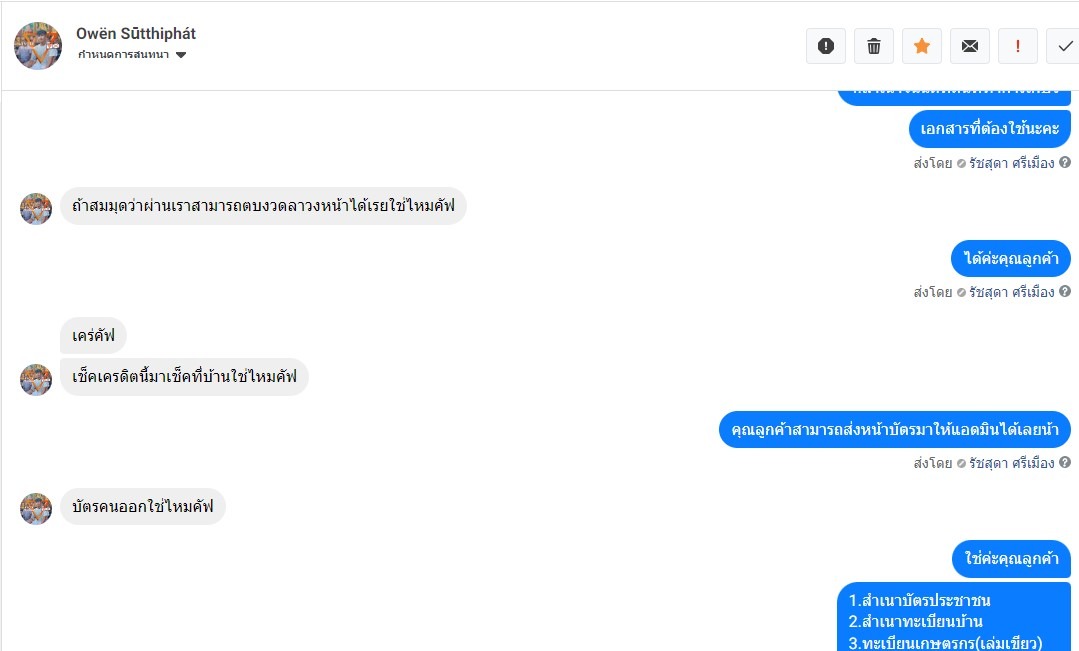1079x651 pixels.
Task: Select message ถ้าสมมุดว่าผ่านเราสามารถตบงวดลาวงหน้า
Action: click(x=264, y=206)
